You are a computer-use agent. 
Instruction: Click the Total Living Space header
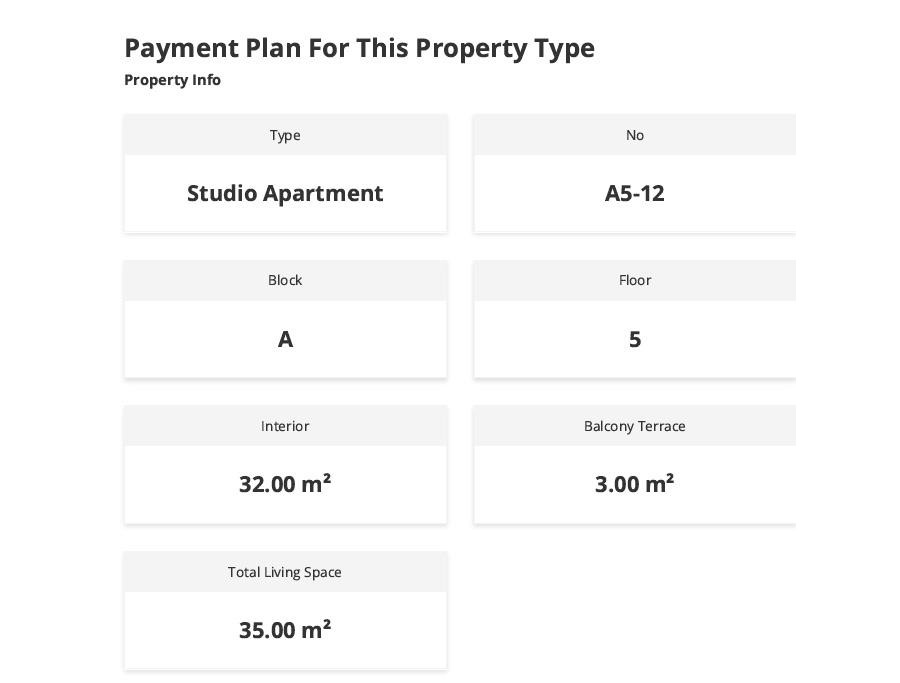point(285,572)
